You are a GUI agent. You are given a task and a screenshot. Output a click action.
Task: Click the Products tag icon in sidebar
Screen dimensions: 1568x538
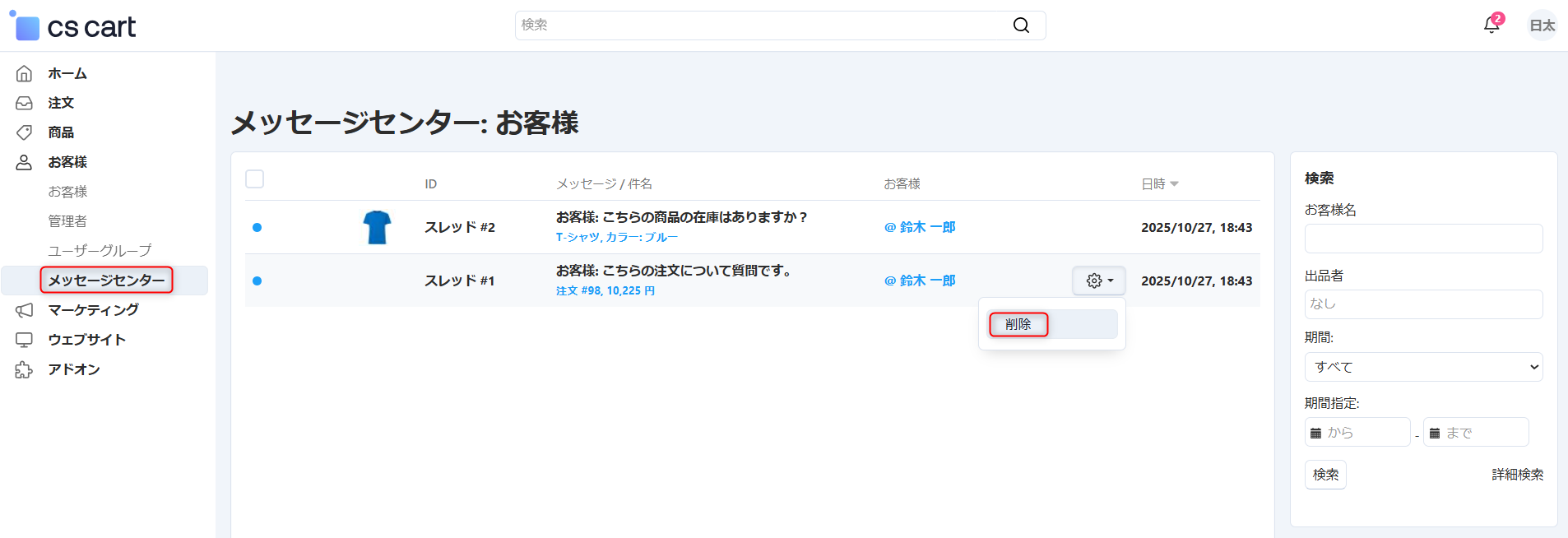[x=24, y=132]
